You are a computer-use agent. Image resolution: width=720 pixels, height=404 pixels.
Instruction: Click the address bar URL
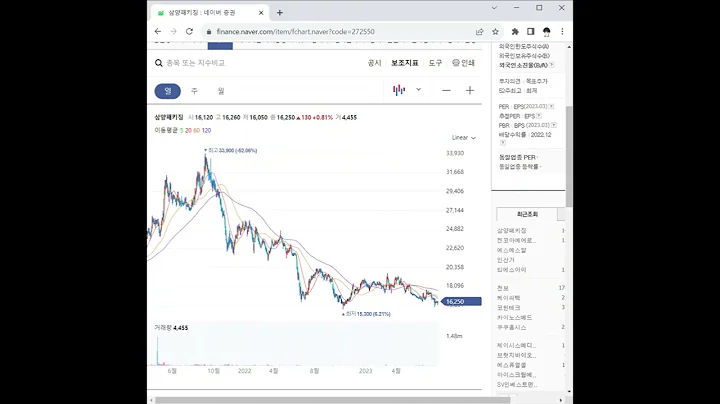[x=296, y=32]
